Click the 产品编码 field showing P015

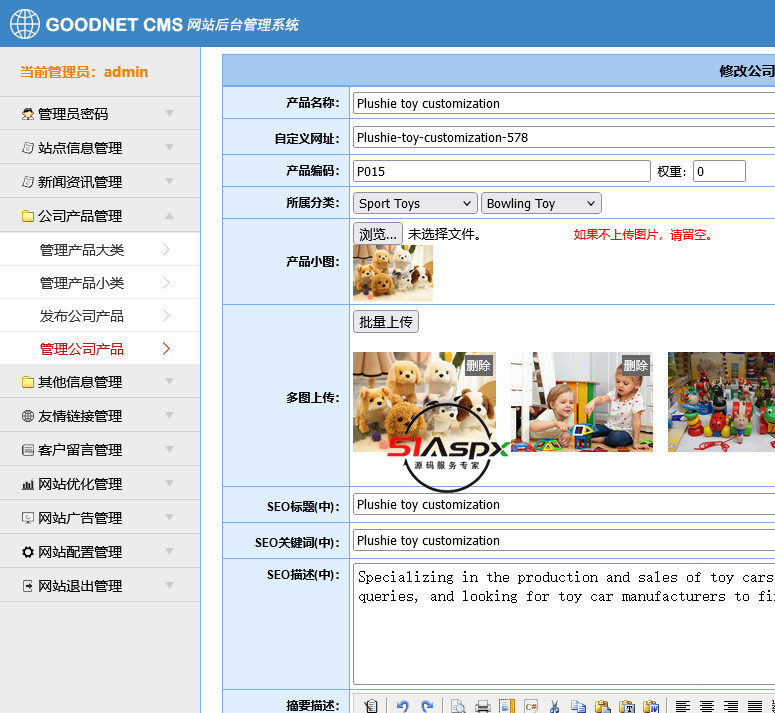[x=502, y=171]
